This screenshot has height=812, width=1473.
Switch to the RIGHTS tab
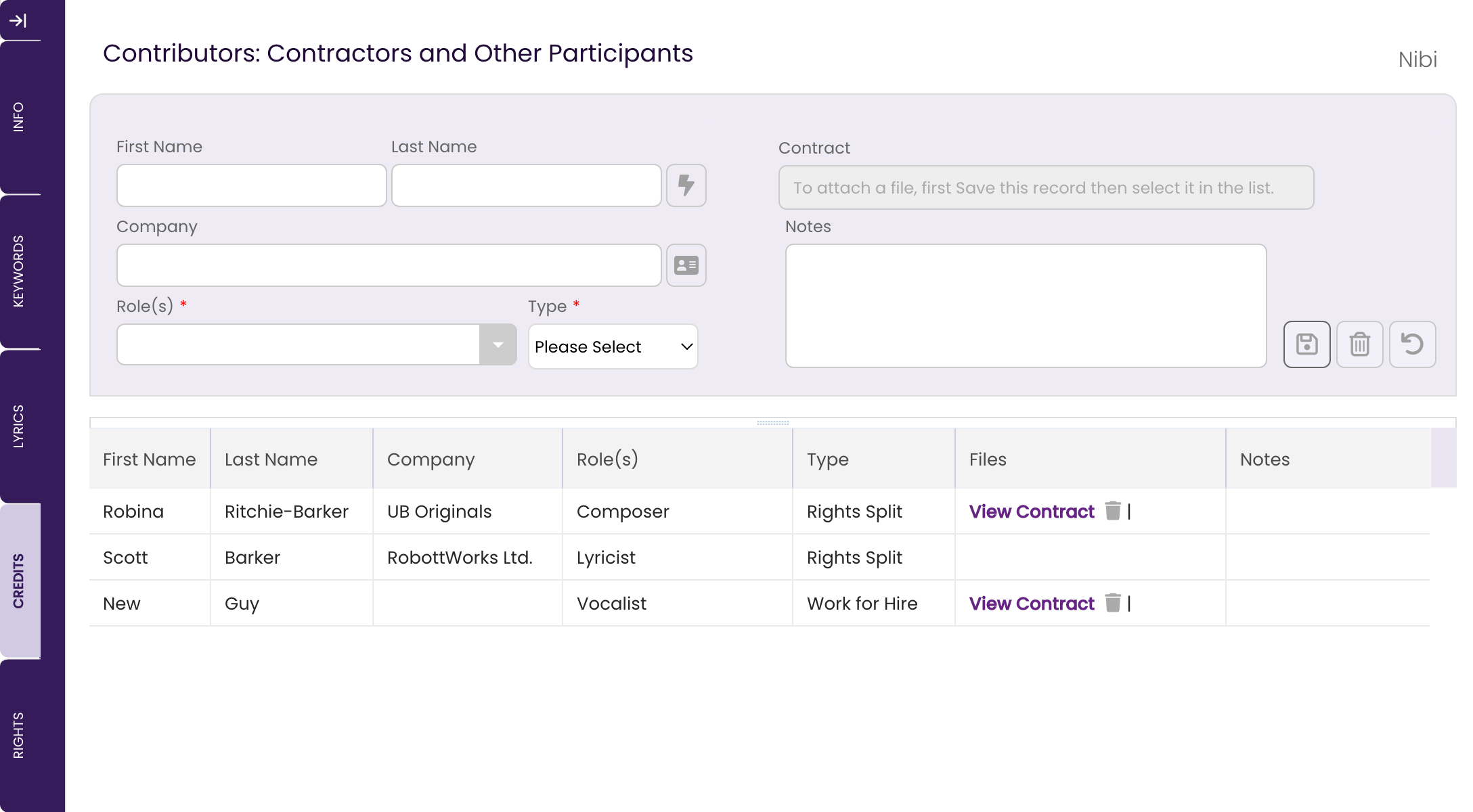[x=20, y=736]
